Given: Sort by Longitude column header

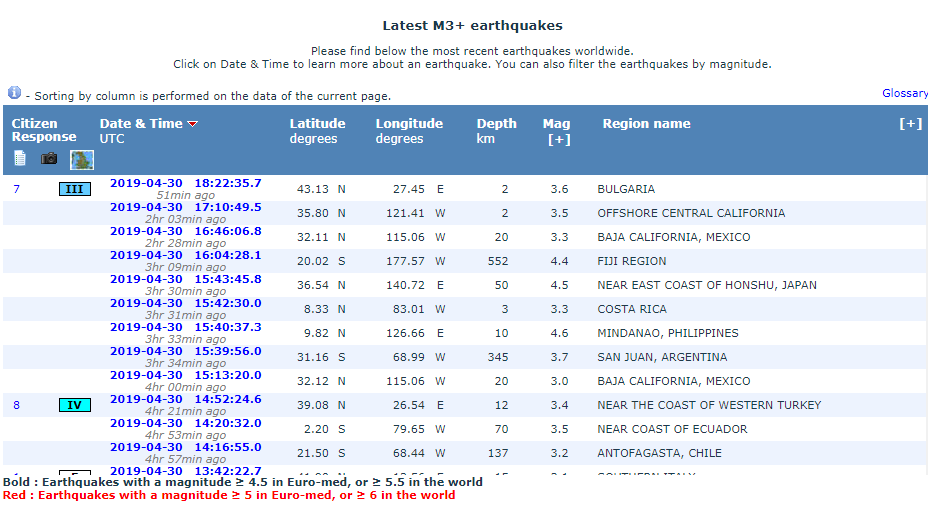Looking at the screenshot, I should click(x=409, y=124).
